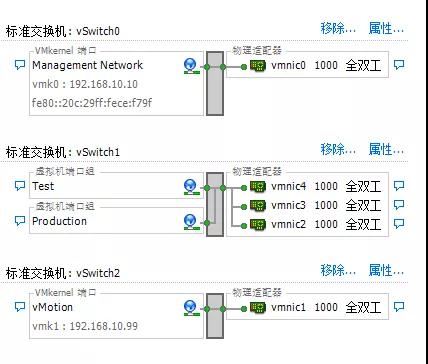Open the info bubble right of vmnic4

coord(399,186)
